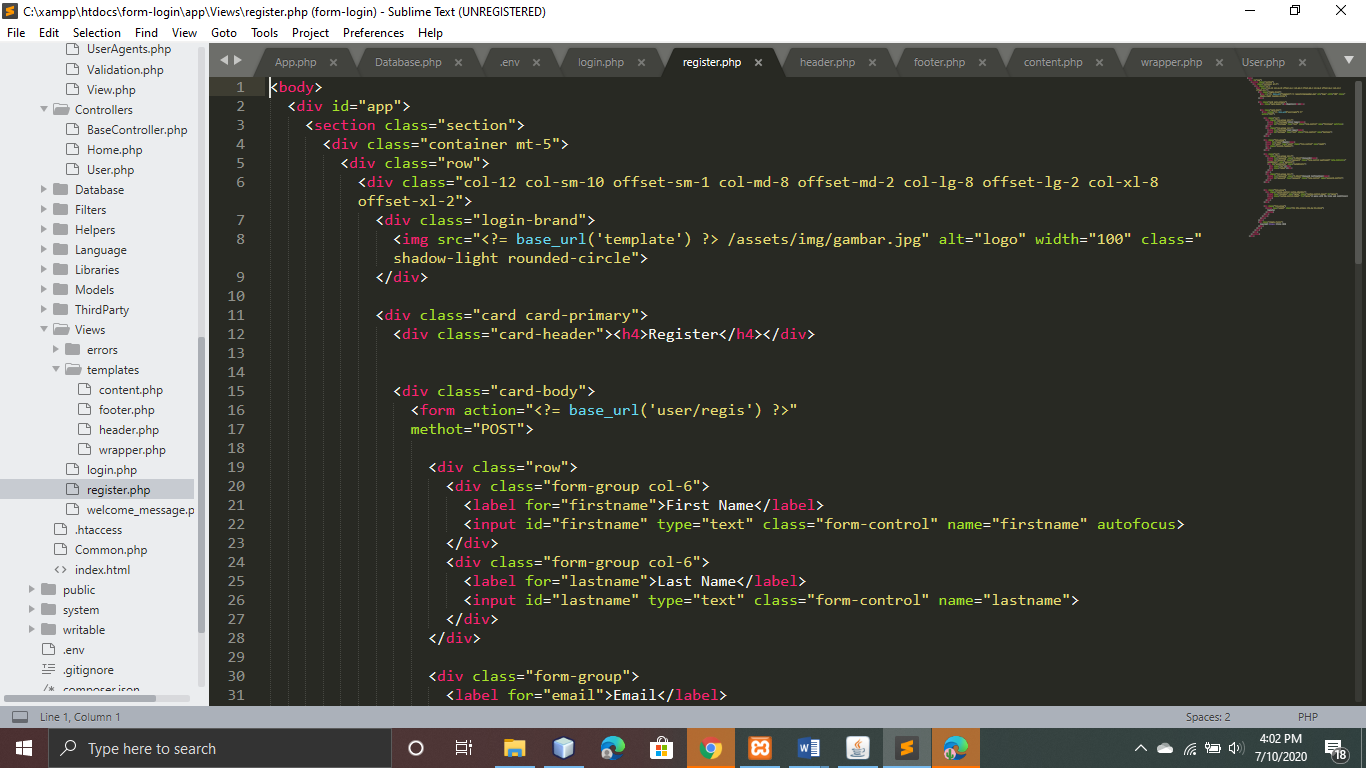Expand the ThirdParty folder

click(x=44, y=310)
